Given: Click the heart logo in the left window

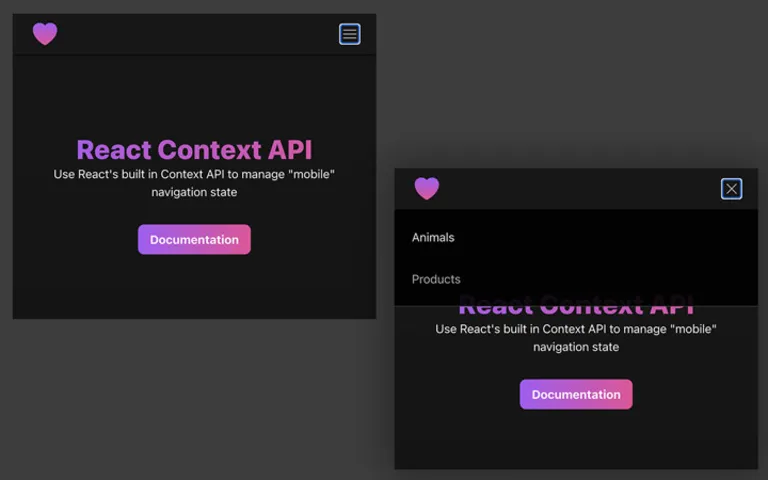Looking at the screenshot, I should click(45, 34).
